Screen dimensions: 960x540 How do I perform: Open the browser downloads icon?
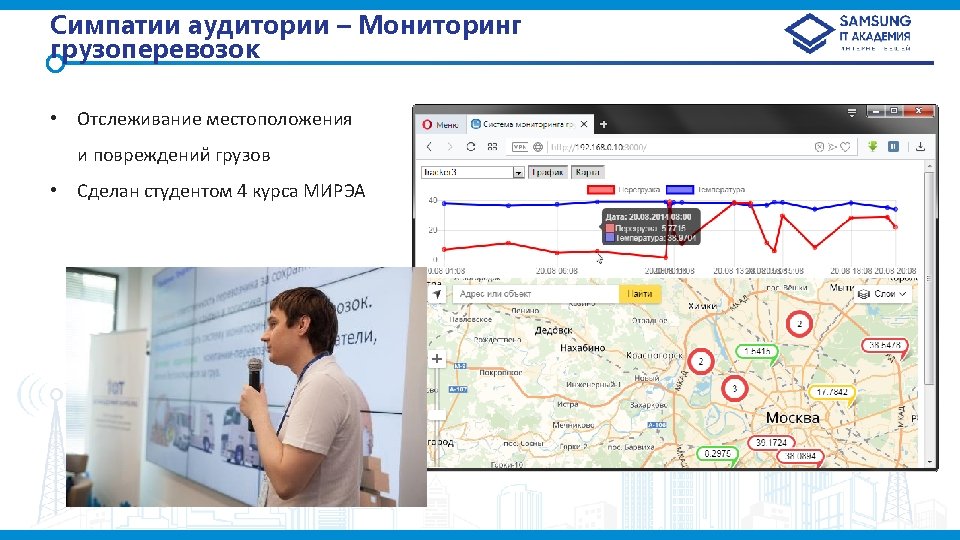point(920,146)
